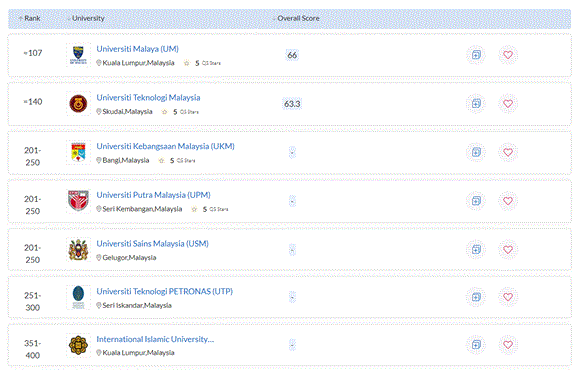The height and width of the screenshot is (370, 576).
Task: Open Universiti Putra Malaysia (UPM) link
Action: (x=154, y=195)
